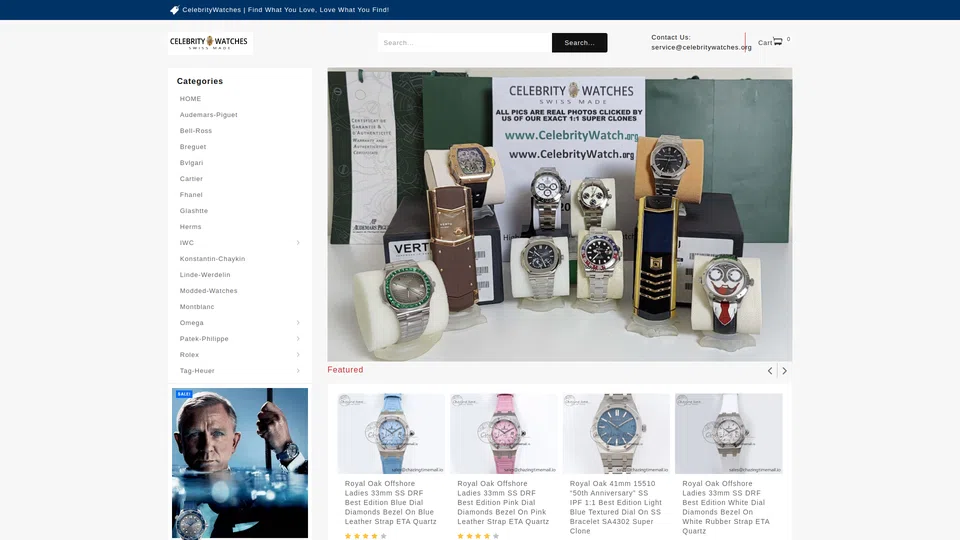Open the Bvlgari category

click(x=192, y=162)
